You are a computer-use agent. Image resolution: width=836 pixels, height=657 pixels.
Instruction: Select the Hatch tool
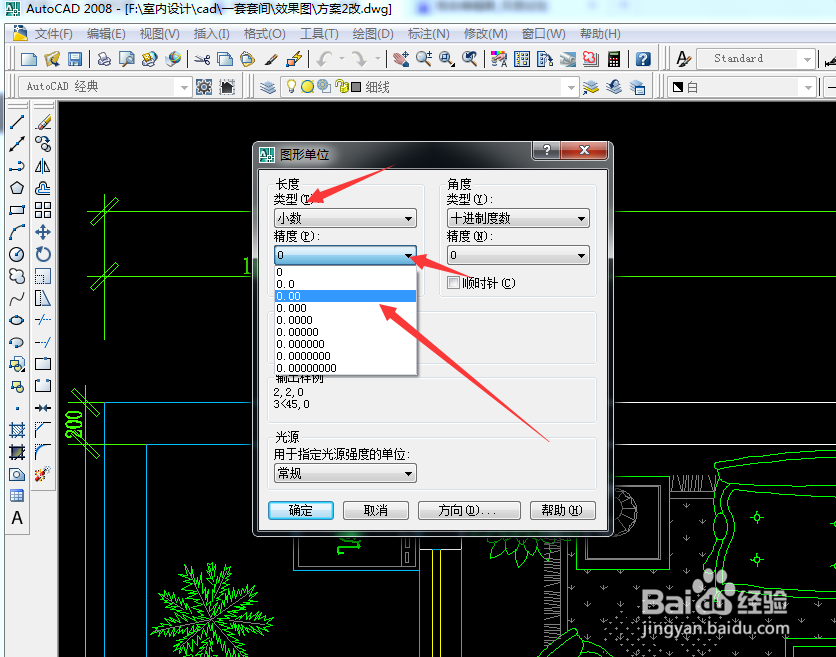point(17,430)
